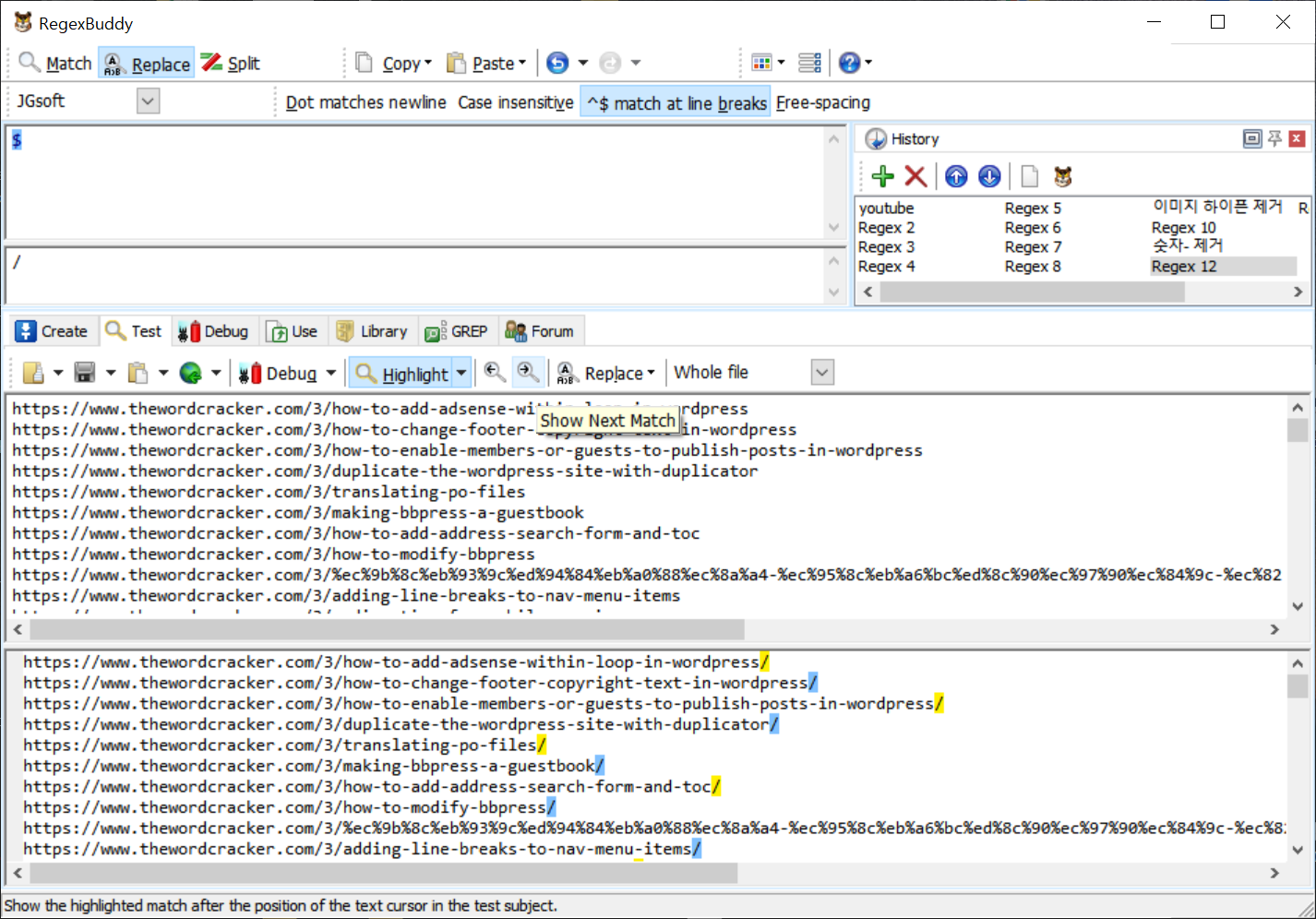
Task: Open the layout grid icon menu
Action: (768, 63)
